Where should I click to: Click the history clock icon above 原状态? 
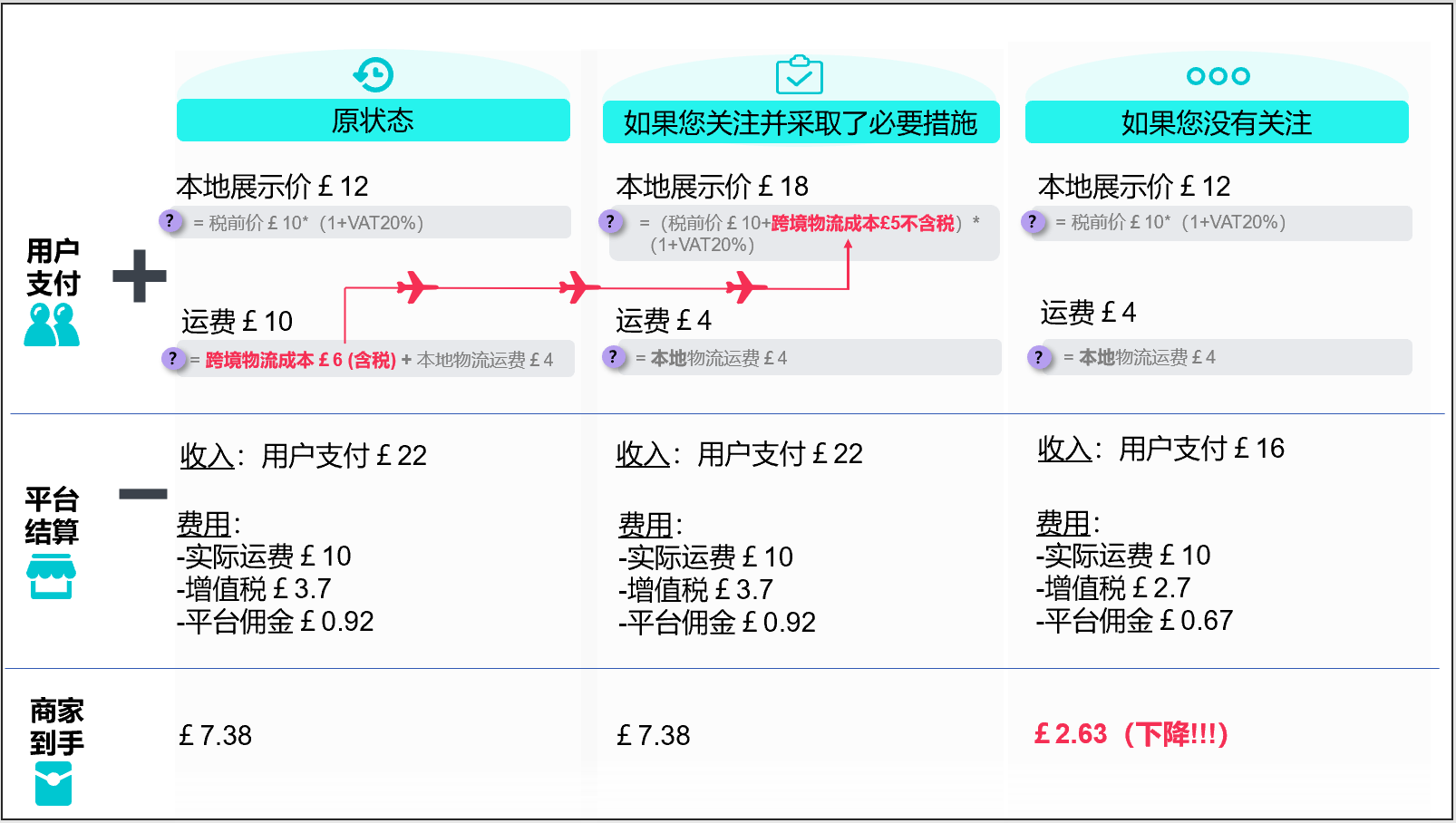[x=373, y=75]
